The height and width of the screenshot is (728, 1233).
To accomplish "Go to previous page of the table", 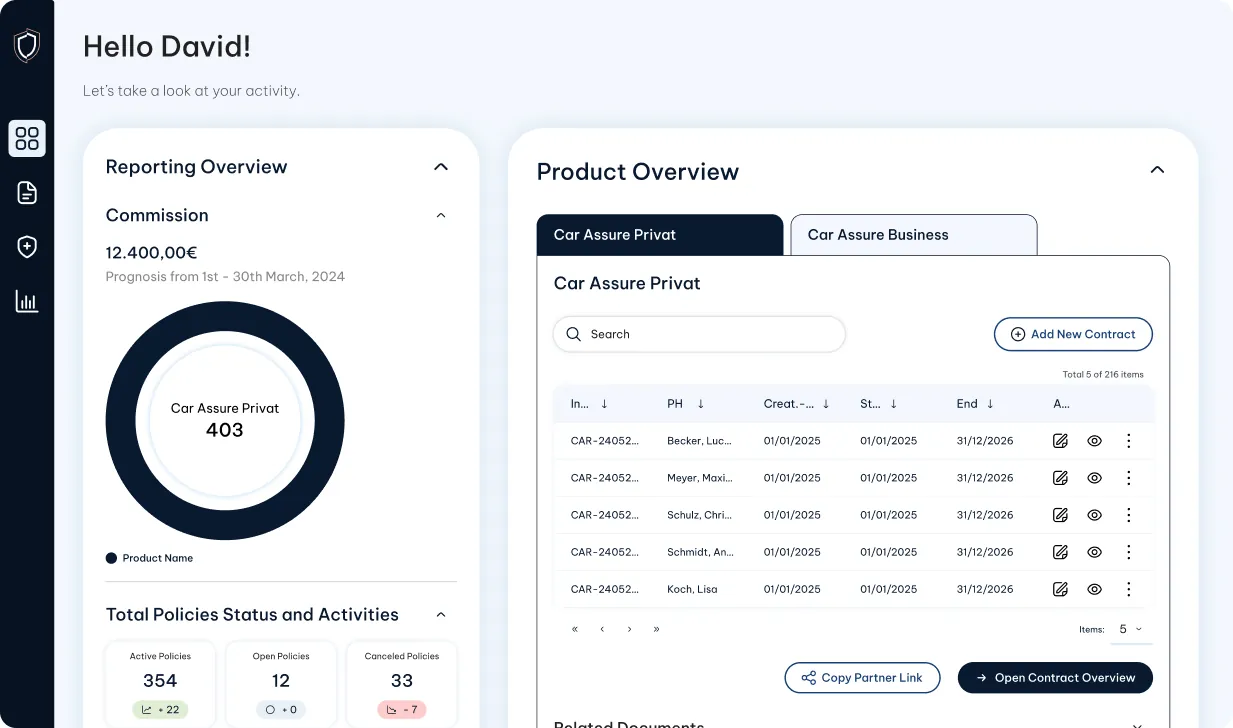I will coord(602,629).
